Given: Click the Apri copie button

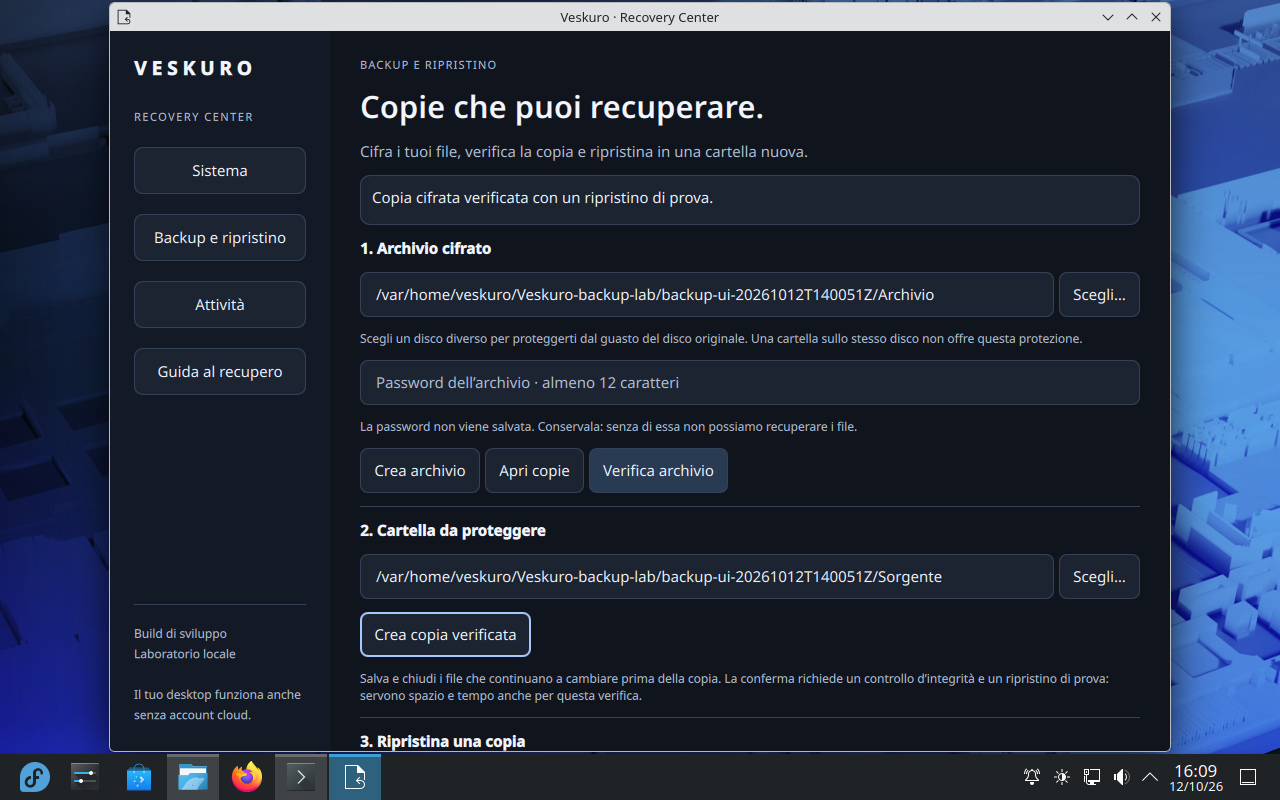Looking at the screenshot, I should point(535,471).
